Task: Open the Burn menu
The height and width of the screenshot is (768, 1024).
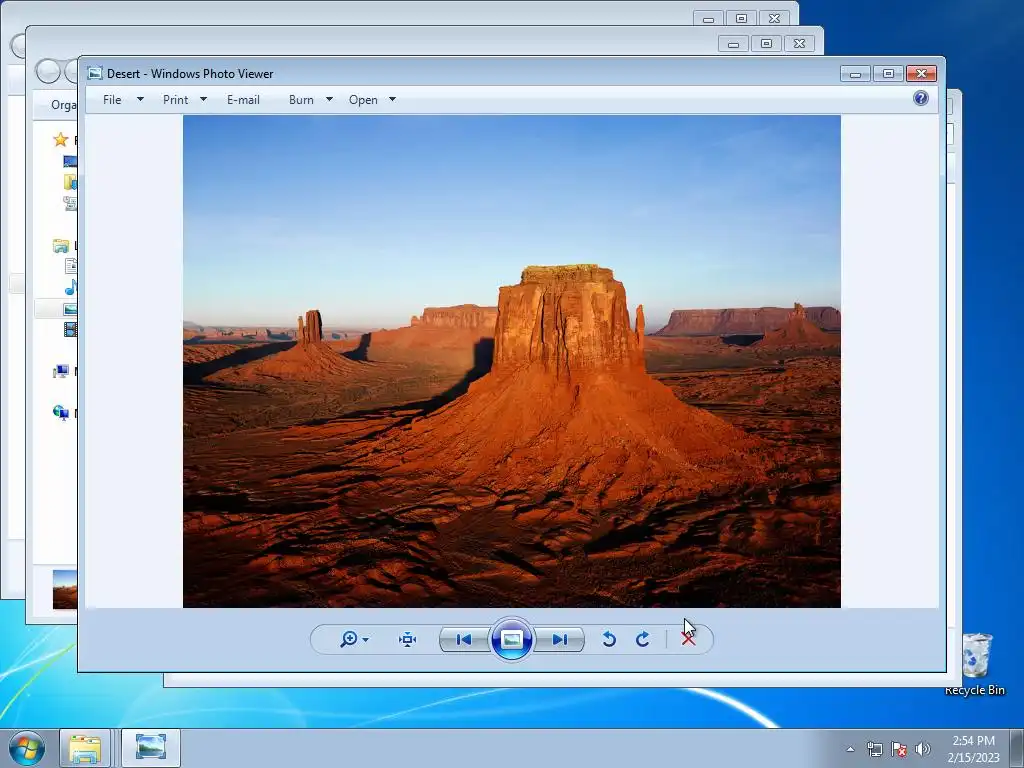Action: 301,100
